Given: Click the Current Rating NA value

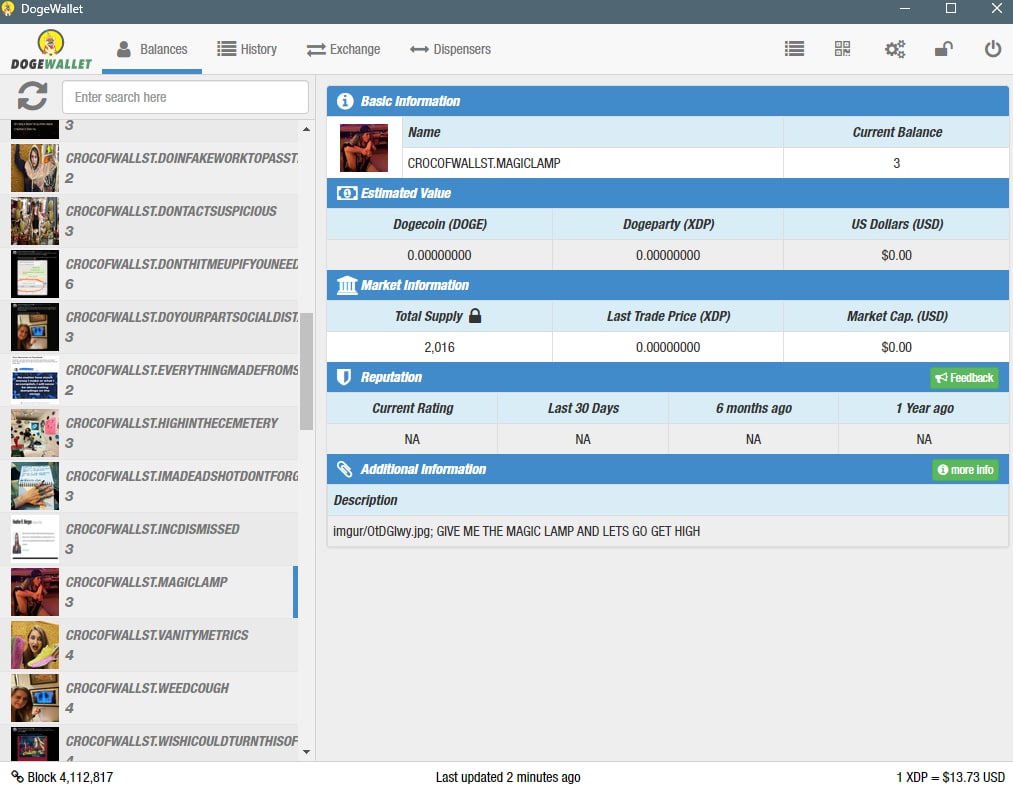Looking at the screenshot, I should click(412, 439).
